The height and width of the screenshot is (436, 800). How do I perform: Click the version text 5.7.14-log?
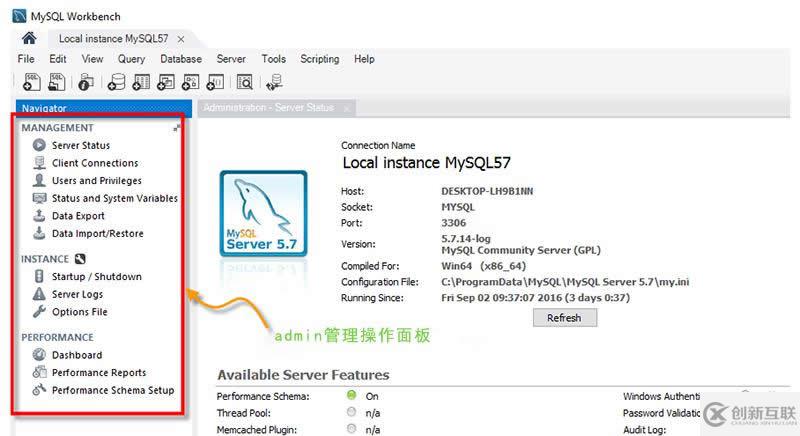coord(466,238)
